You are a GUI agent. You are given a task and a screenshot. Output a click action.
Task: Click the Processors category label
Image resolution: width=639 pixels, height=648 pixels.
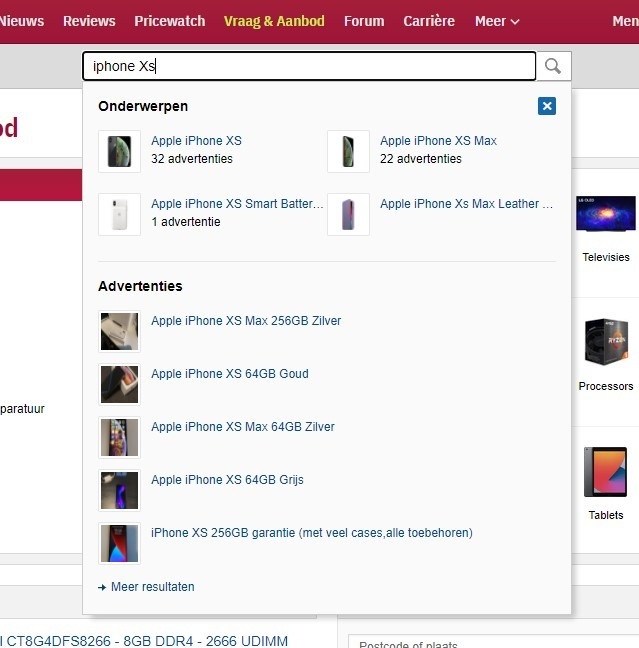click(606, 386)
